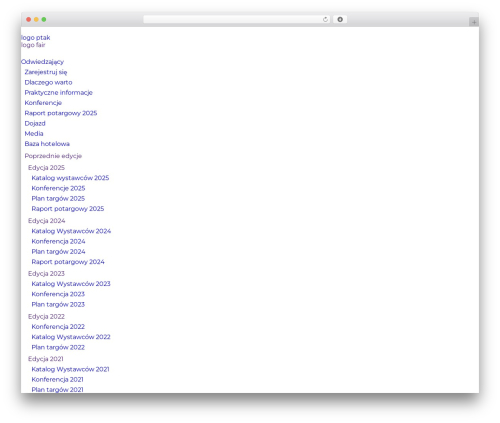
Task: Open 'Plan targów 2023'
Action: 58,305
